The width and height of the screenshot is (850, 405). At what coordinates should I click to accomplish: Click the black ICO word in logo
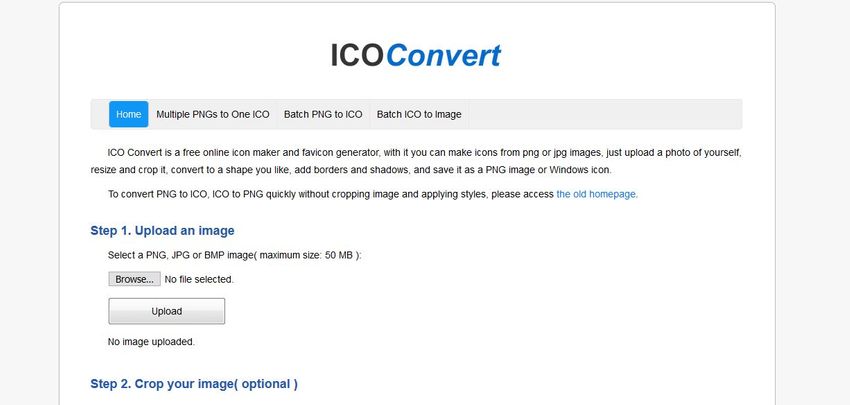356,55
